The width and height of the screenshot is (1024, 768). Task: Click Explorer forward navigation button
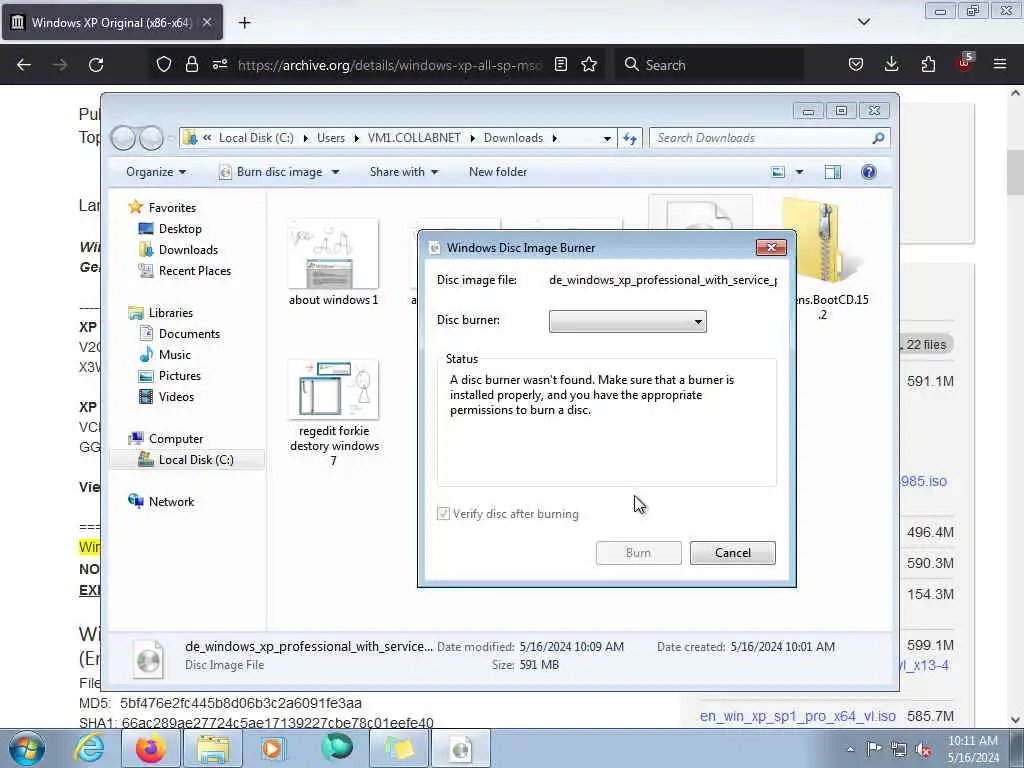[x=151, y=138]
